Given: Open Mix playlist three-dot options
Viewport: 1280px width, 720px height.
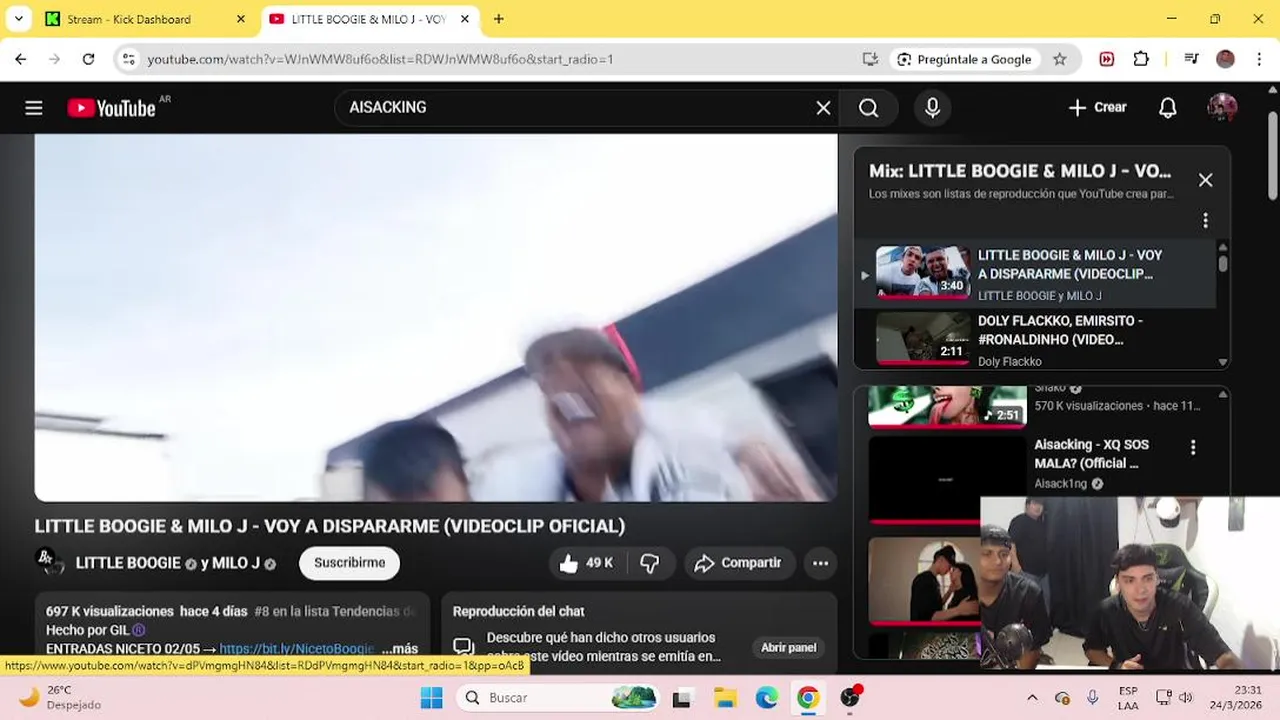Looking at the screenshot, I should pyautogui.click(x=1205, y=220).
